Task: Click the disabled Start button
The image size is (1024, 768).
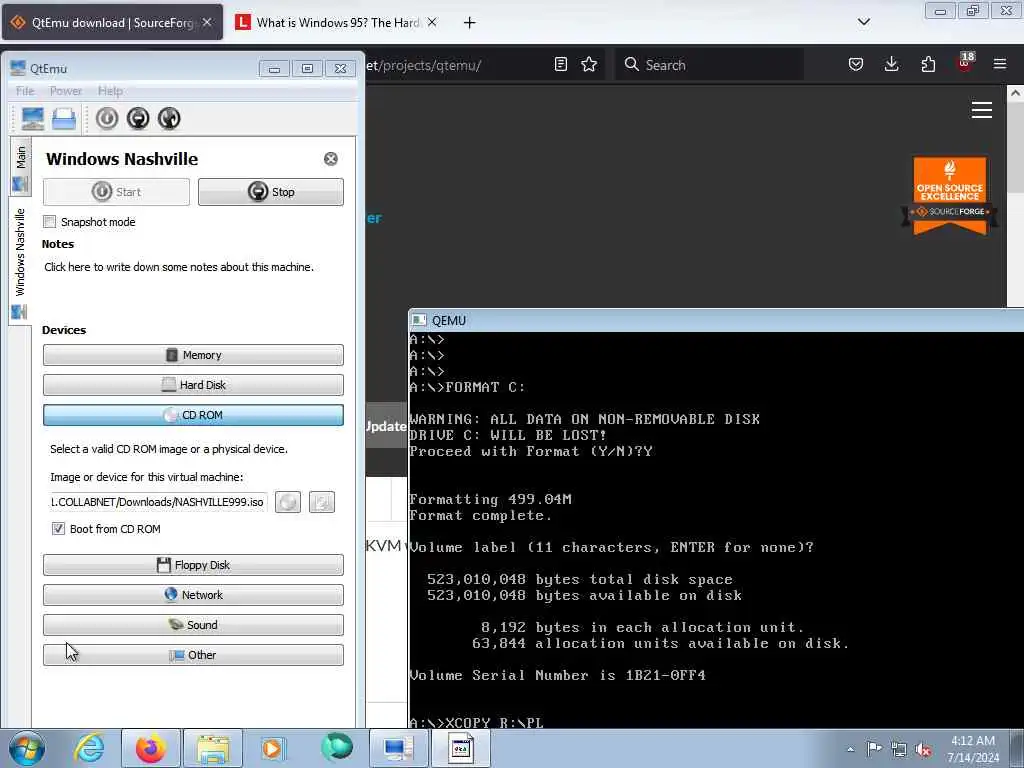Action: coord(116,192)
